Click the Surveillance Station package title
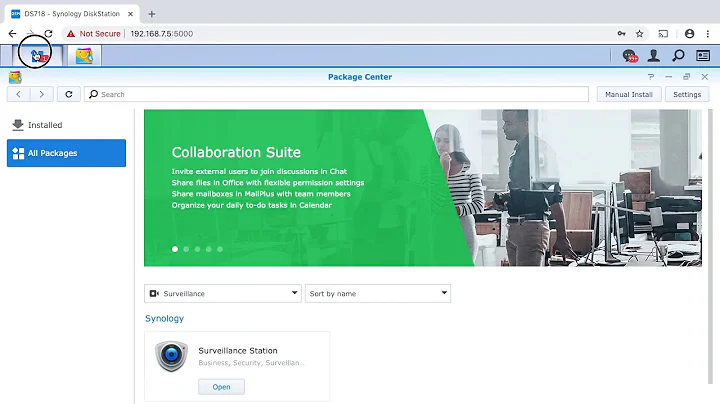 click(238, 350)
